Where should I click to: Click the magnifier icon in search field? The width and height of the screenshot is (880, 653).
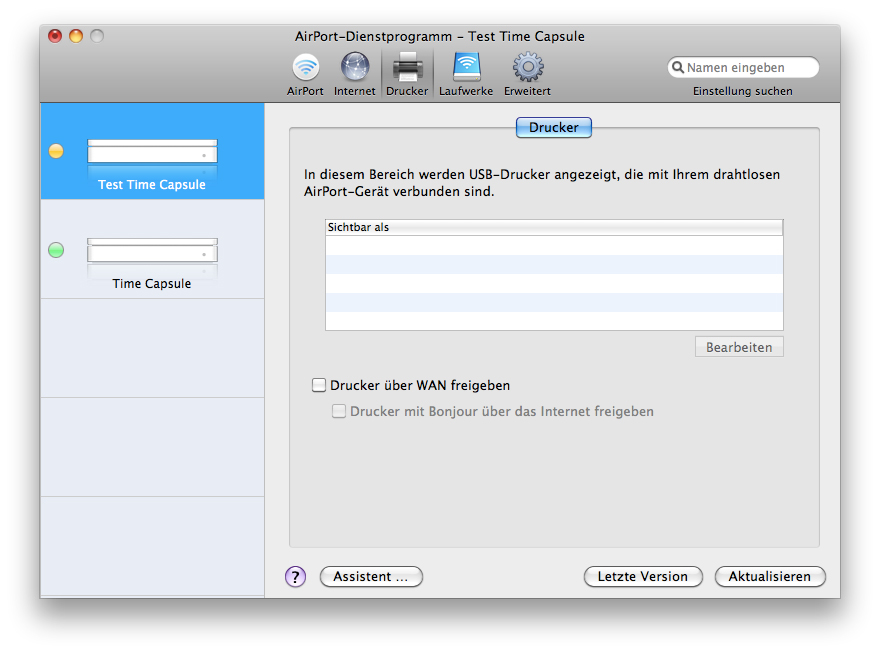click(678, 67)
